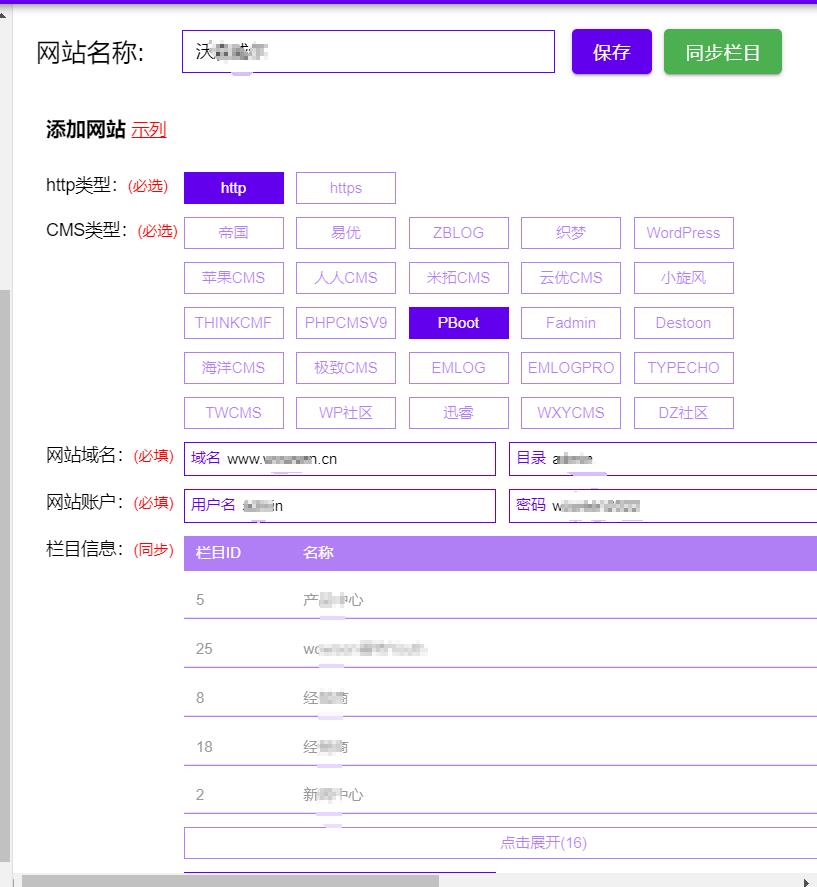Viewport: 817px width, 887px height.
Task: Click the purple 保存 button
Action: [x=611, y=52]
